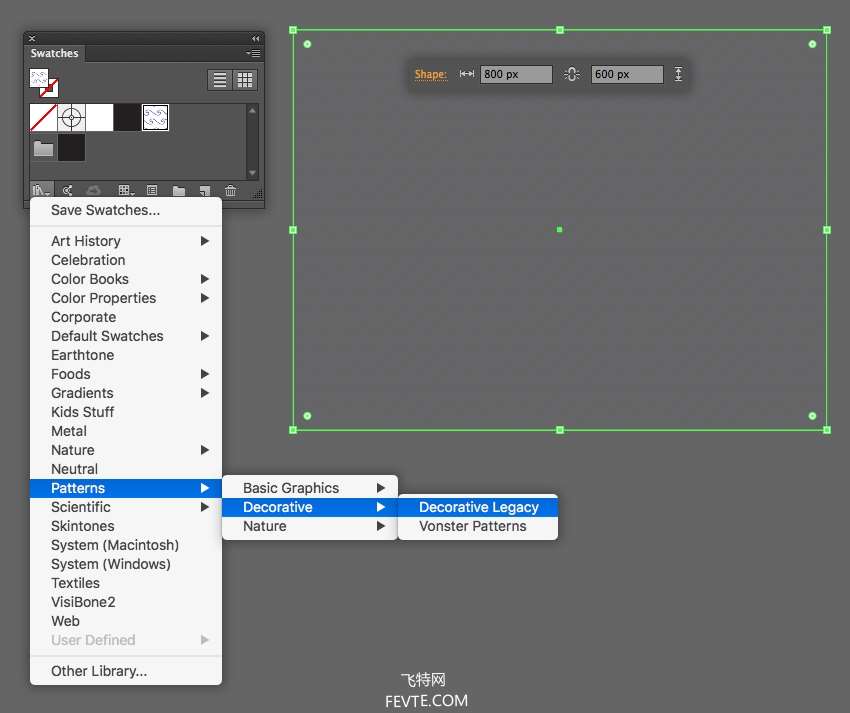Choose the Textiles library
The image size is (850, 713).
(x=126, y=583)
